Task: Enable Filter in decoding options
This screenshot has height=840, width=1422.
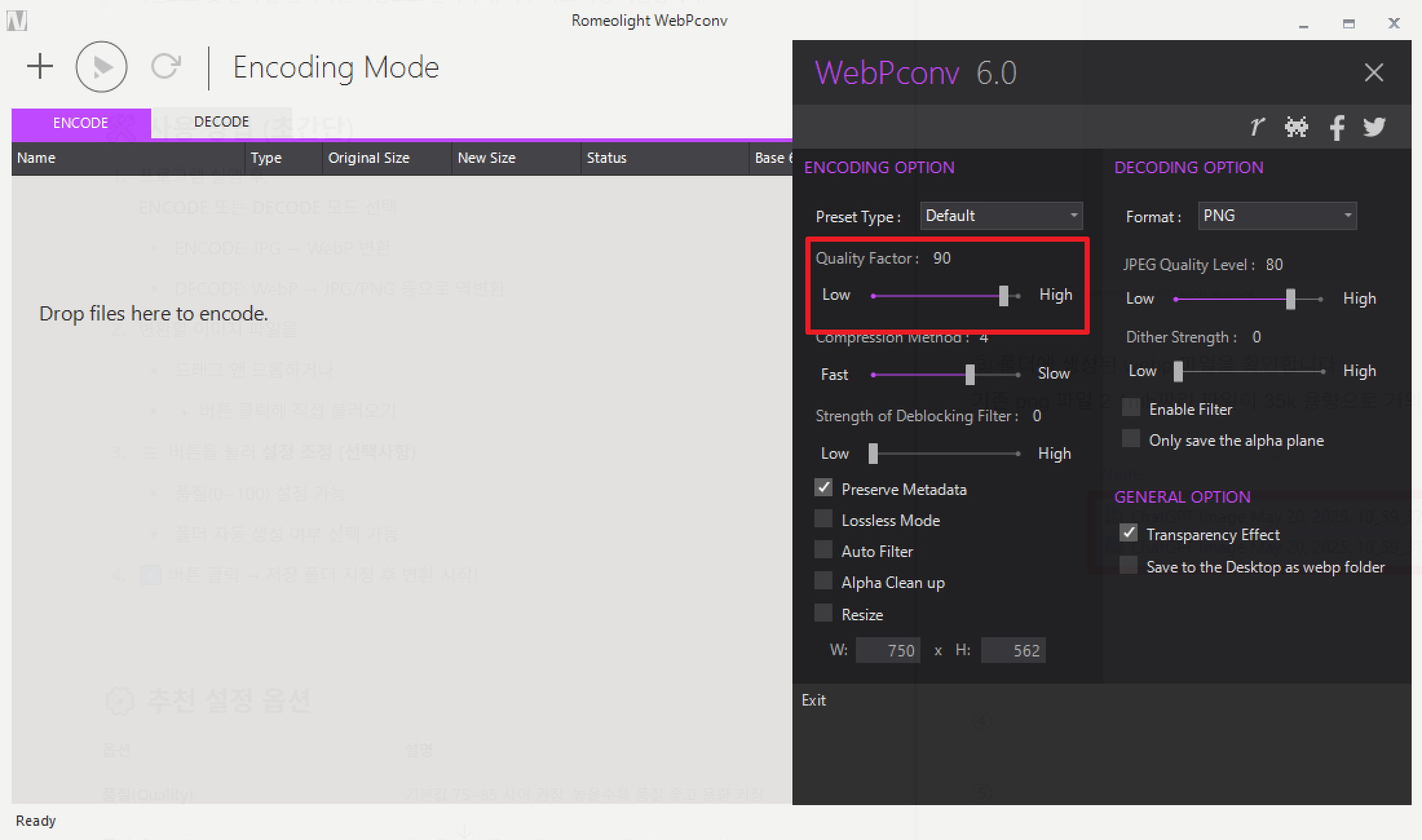Action: point(1130,407)
